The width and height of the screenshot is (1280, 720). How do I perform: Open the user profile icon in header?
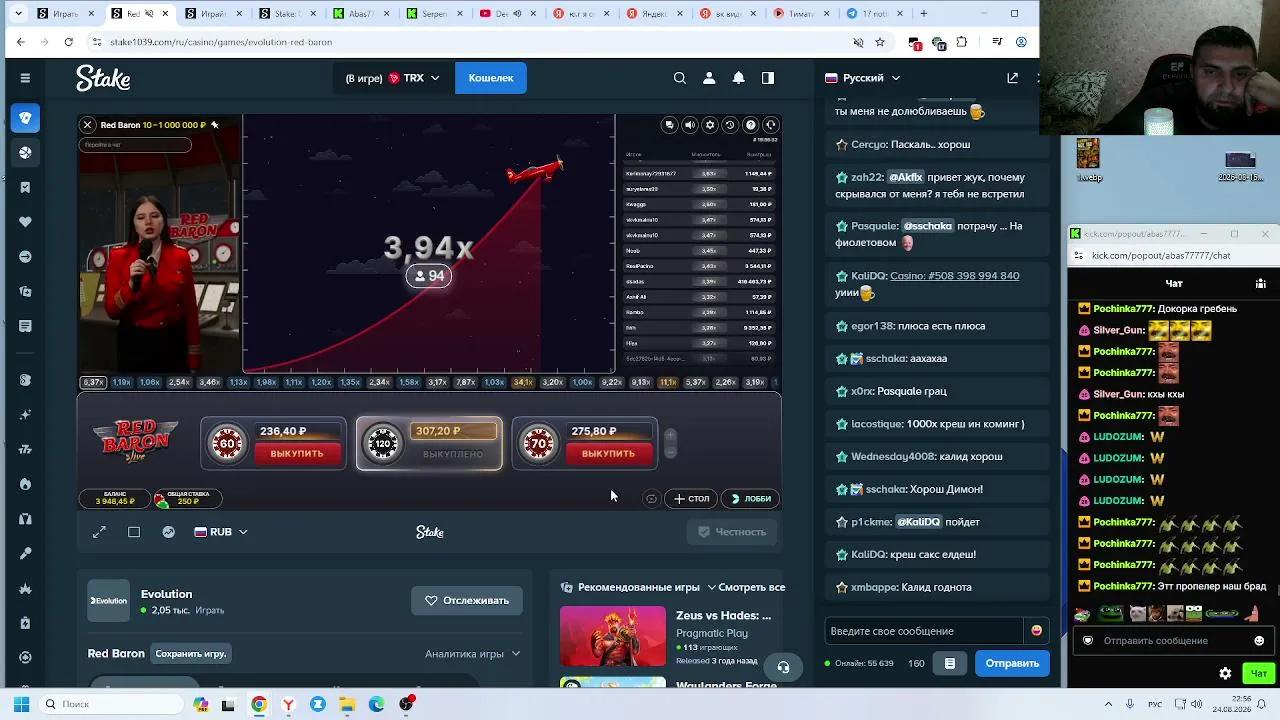709,78
